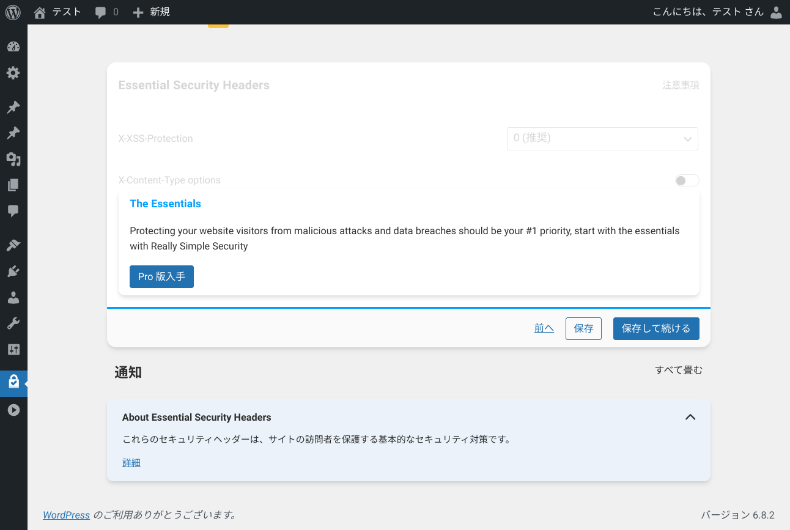Click the 前へ link
790x530 pixels.
click(x=544, y=328)
